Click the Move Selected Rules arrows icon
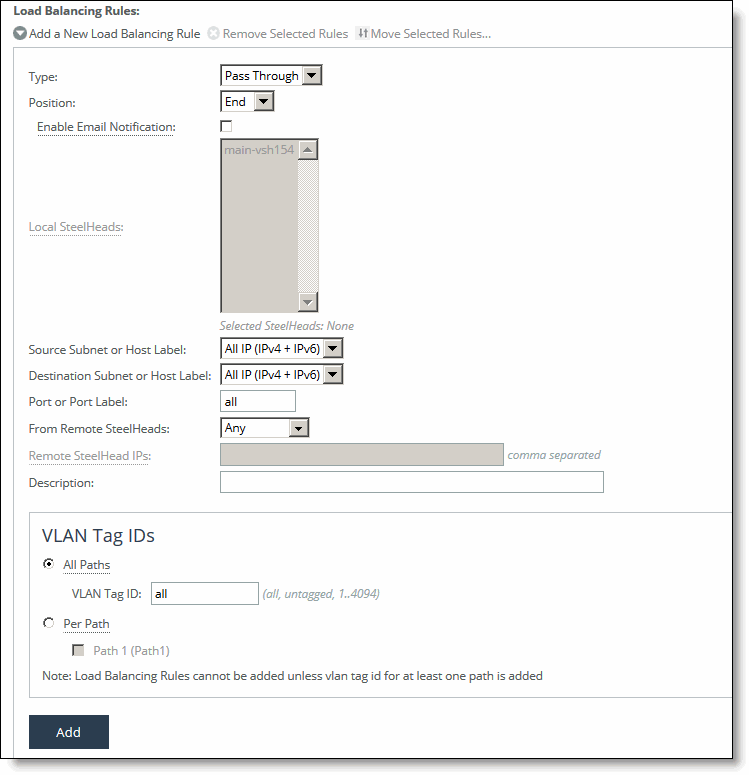749x775 pixels. (x=363, y=33)
